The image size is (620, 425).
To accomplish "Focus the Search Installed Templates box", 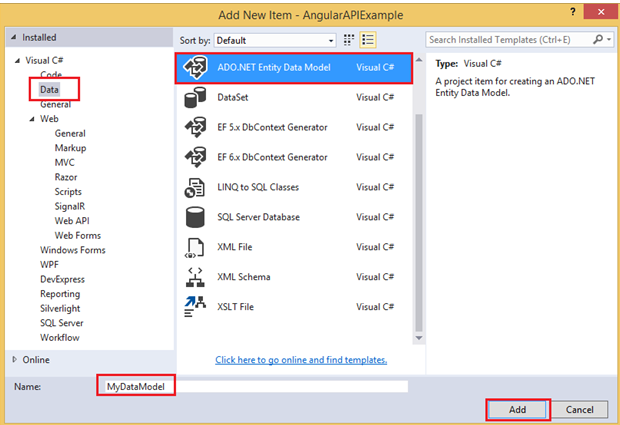I will 509,40.
